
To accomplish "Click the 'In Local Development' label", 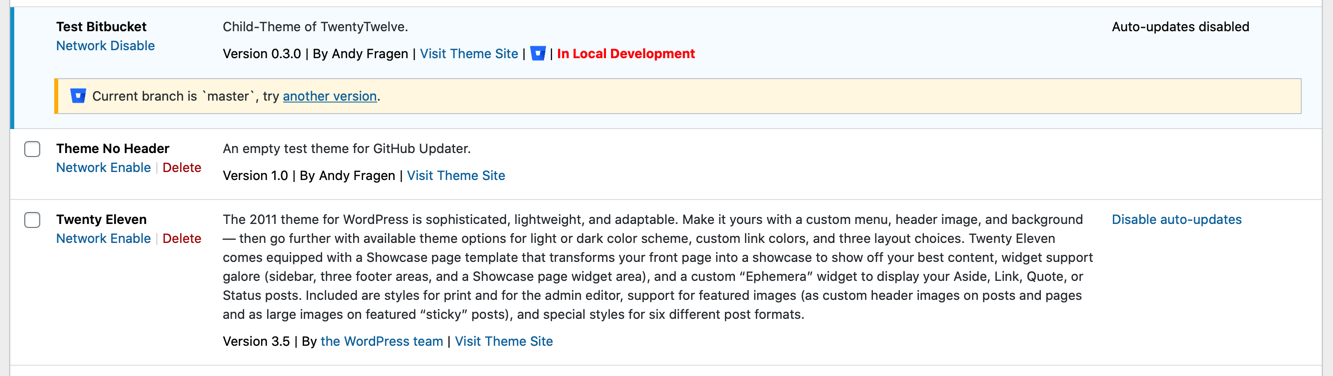I will (626, 54).
